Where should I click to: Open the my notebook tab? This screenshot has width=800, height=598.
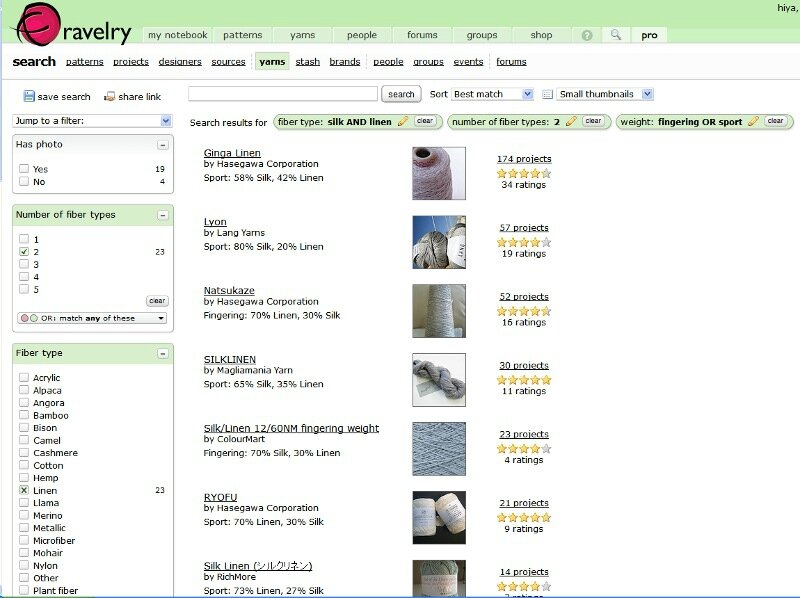point(178,35)
